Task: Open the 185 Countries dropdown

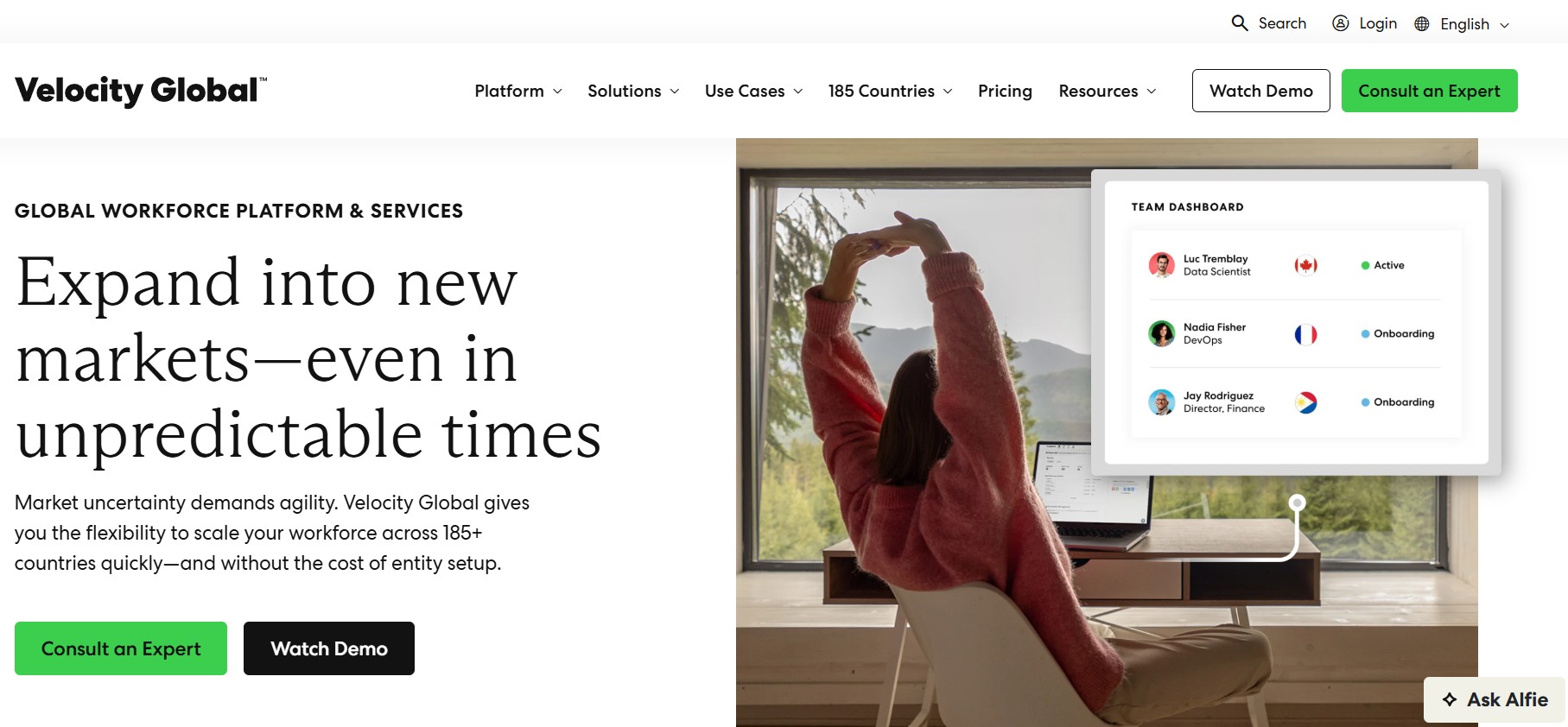Action: coord(890,91)
